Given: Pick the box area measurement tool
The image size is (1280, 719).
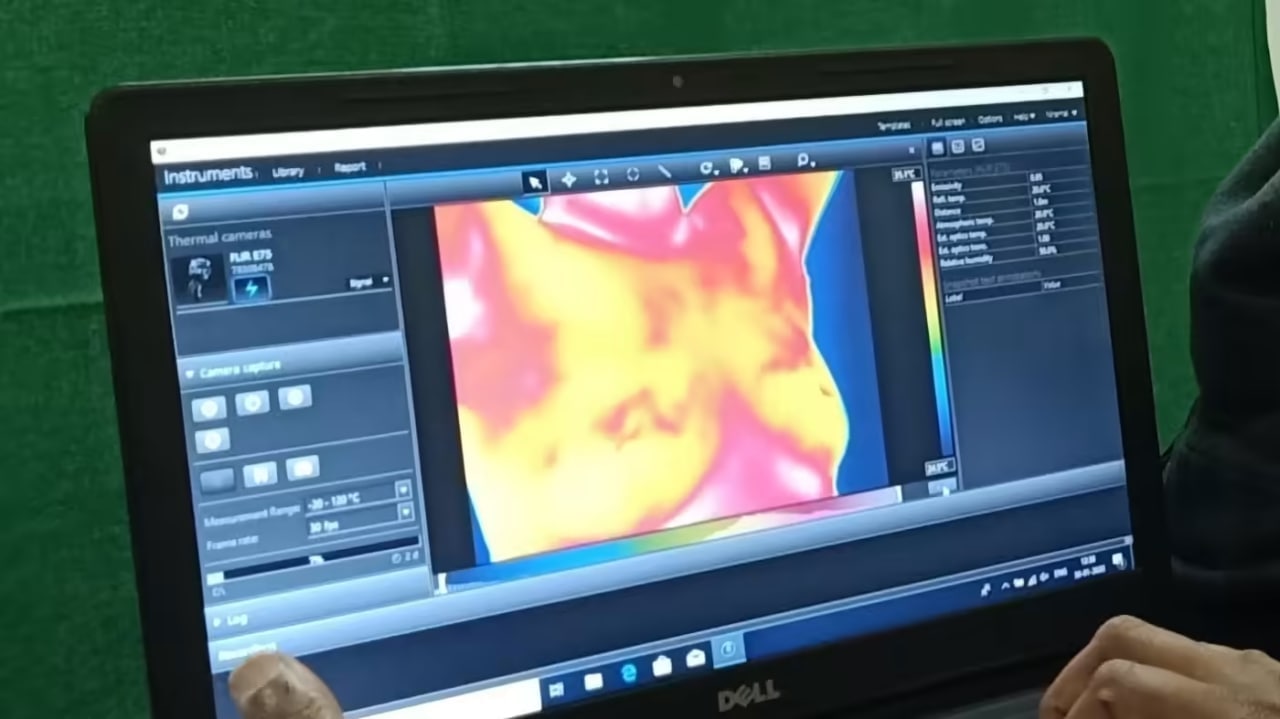Looking at the screenshot, I should [601, 177].
